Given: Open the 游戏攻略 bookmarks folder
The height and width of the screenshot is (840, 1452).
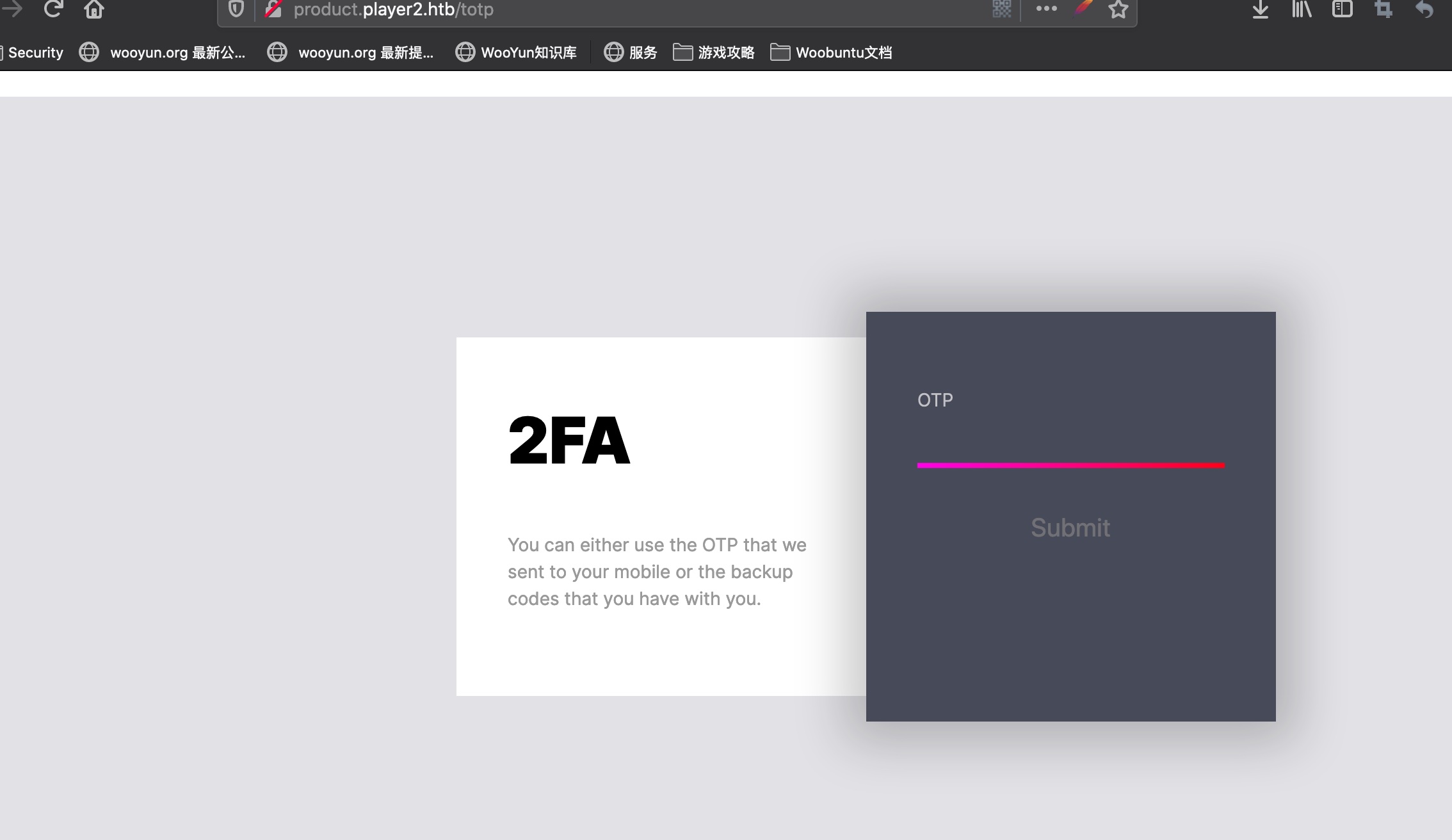Looking at the screenshot, I should click(x=714, y=52).
